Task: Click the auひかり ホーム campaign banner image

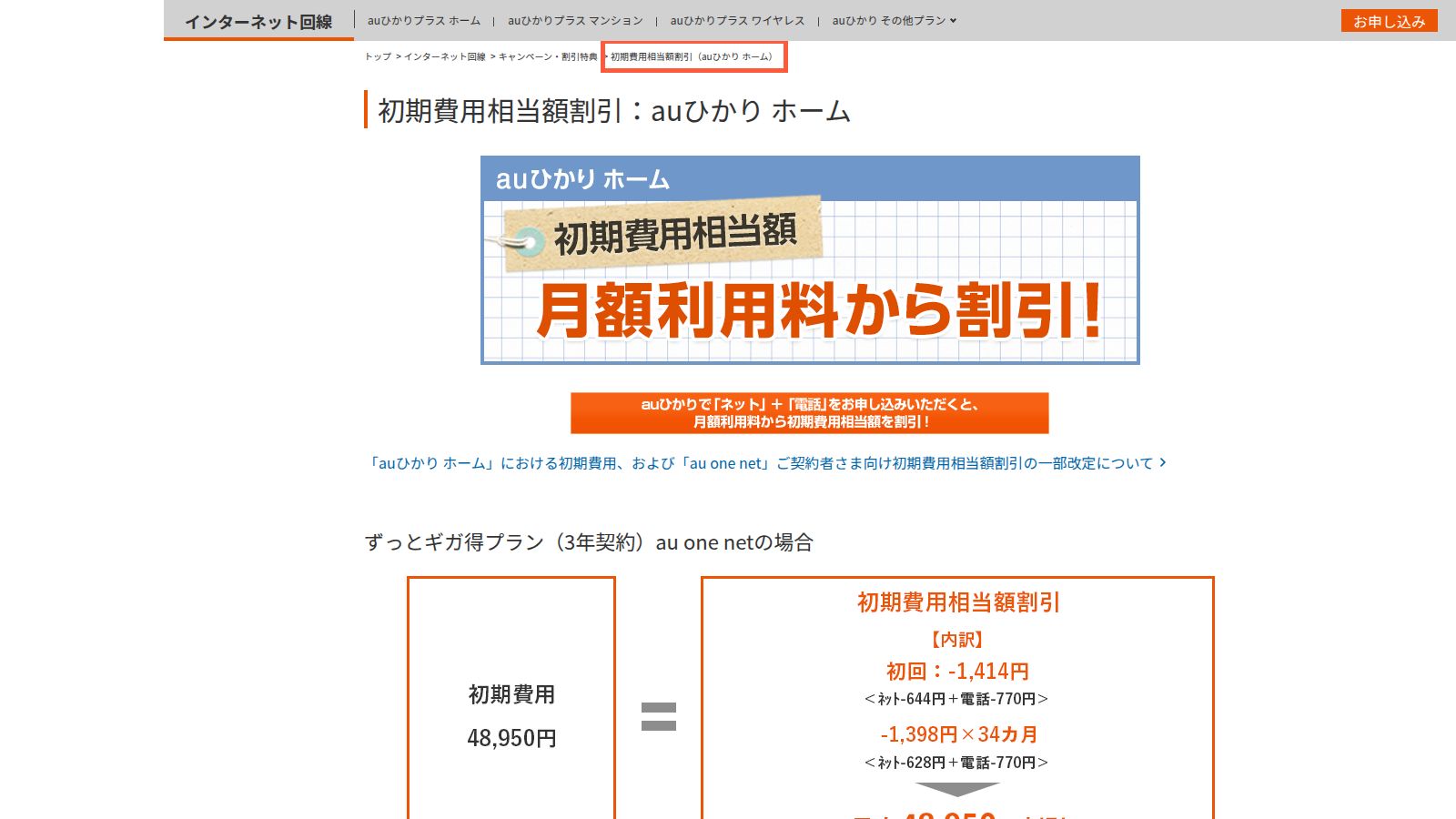Action: coord(810,260)
